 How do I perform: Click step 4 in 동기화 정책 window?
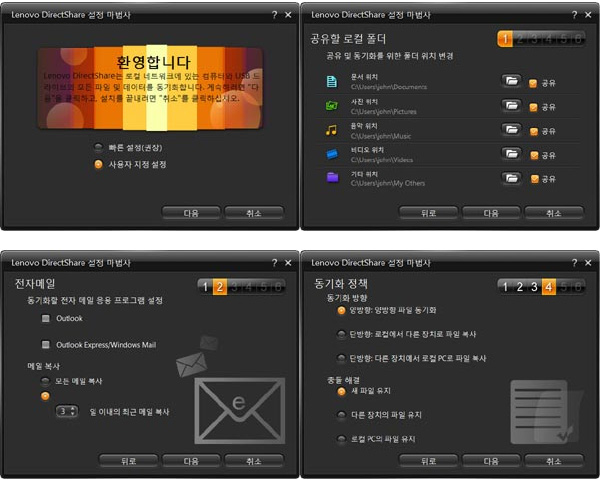[549, 287]
